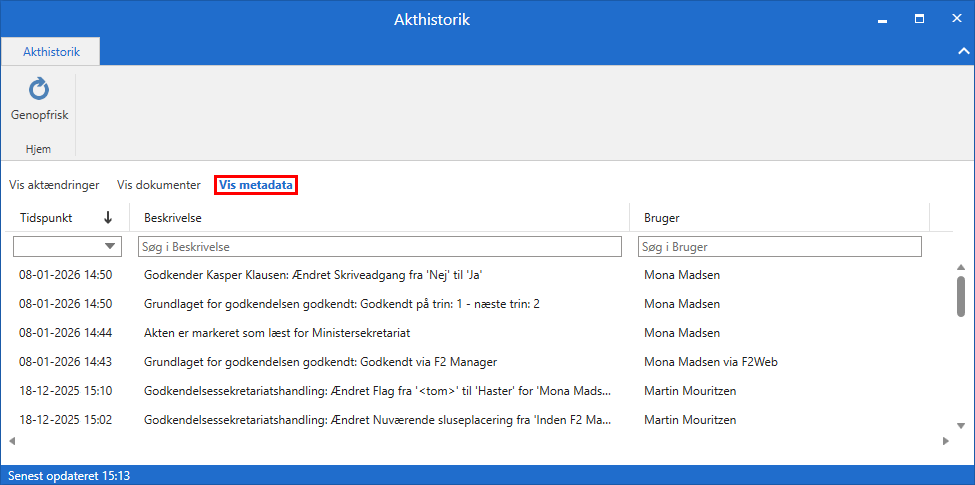
Task: Open the Akthistorik ribbon tab
Action: click(52, 52)
